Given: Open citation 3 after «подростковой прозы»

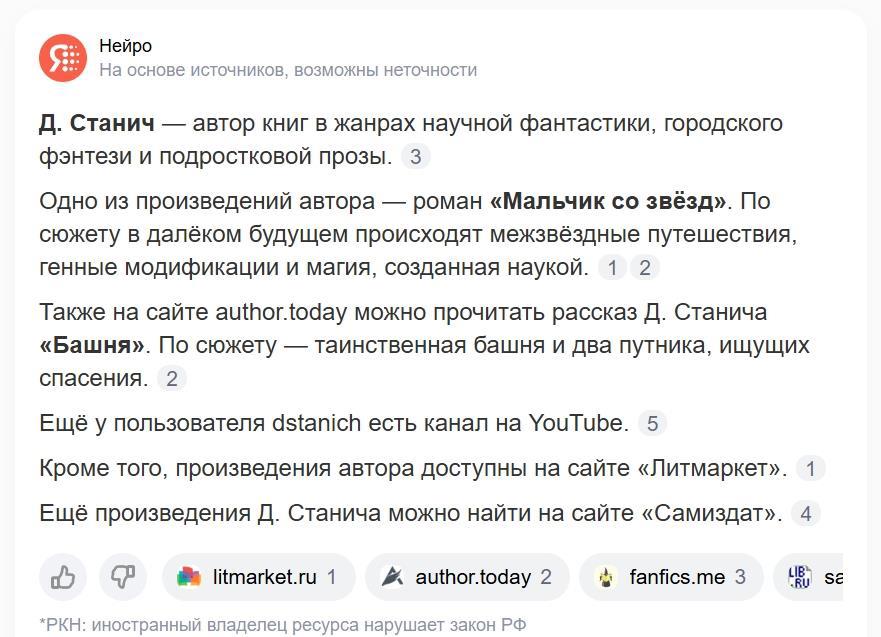Looking at the screenshot, I should (x=416, y=156).
